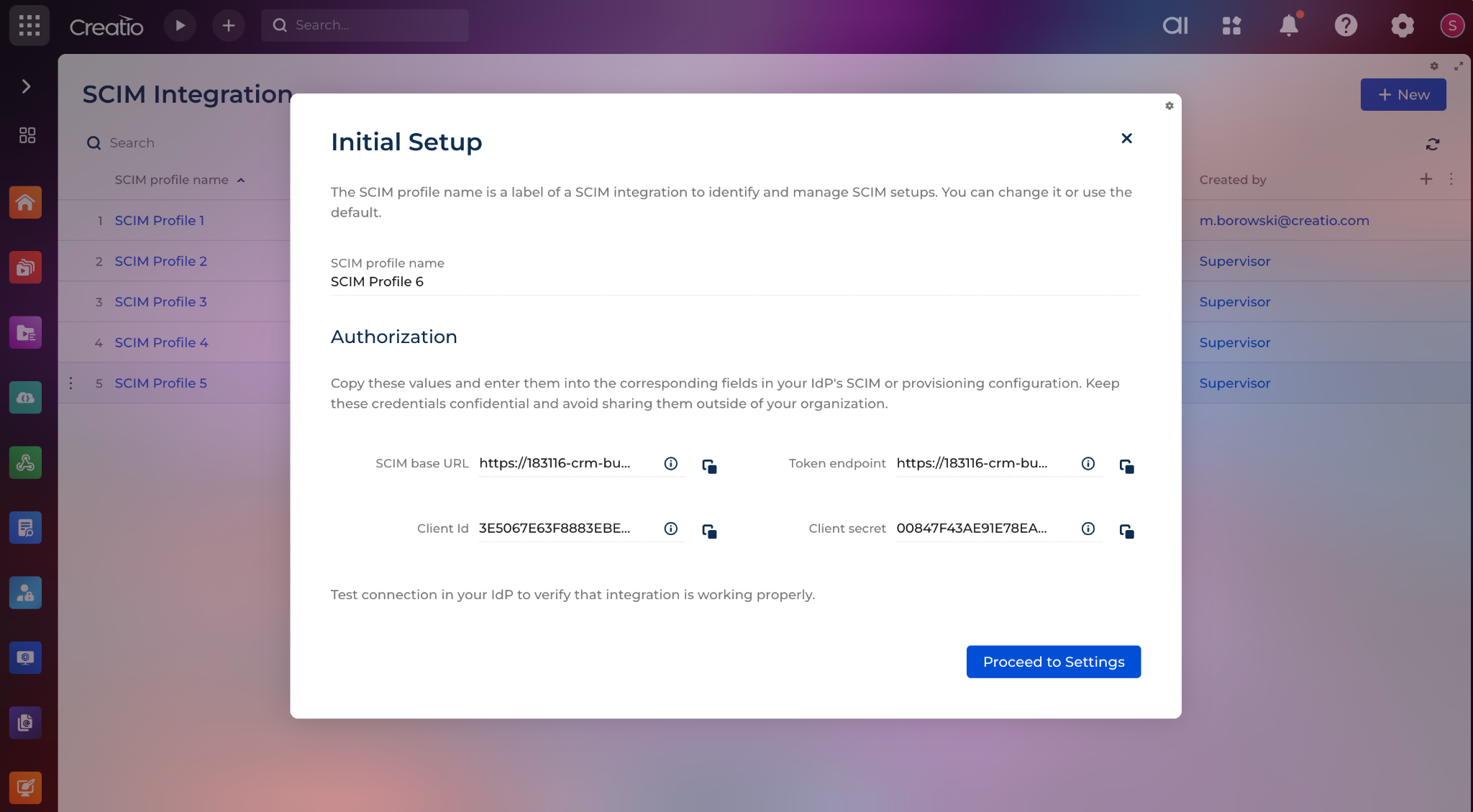This screenshot has height=812, width=1473.
Task: Copy the Token endpoint value
Action: pos(1126,466)
